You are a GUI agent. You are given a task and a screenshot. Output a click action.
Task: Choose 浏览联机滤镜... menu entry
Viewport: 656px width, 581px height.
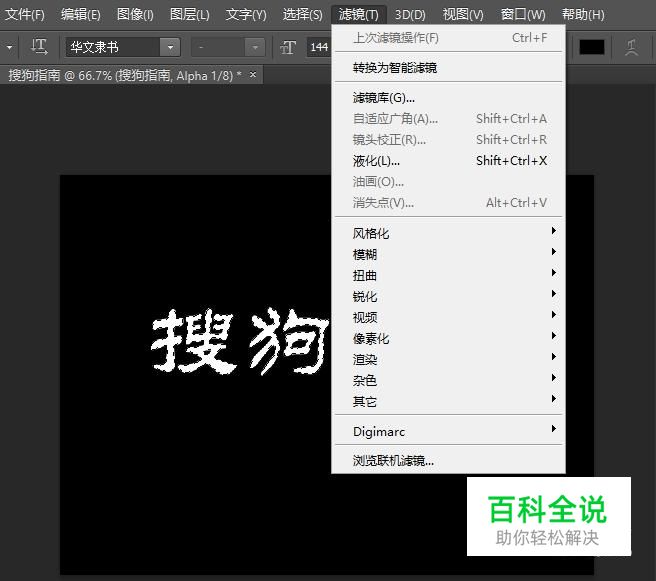(x=448, y=461)
